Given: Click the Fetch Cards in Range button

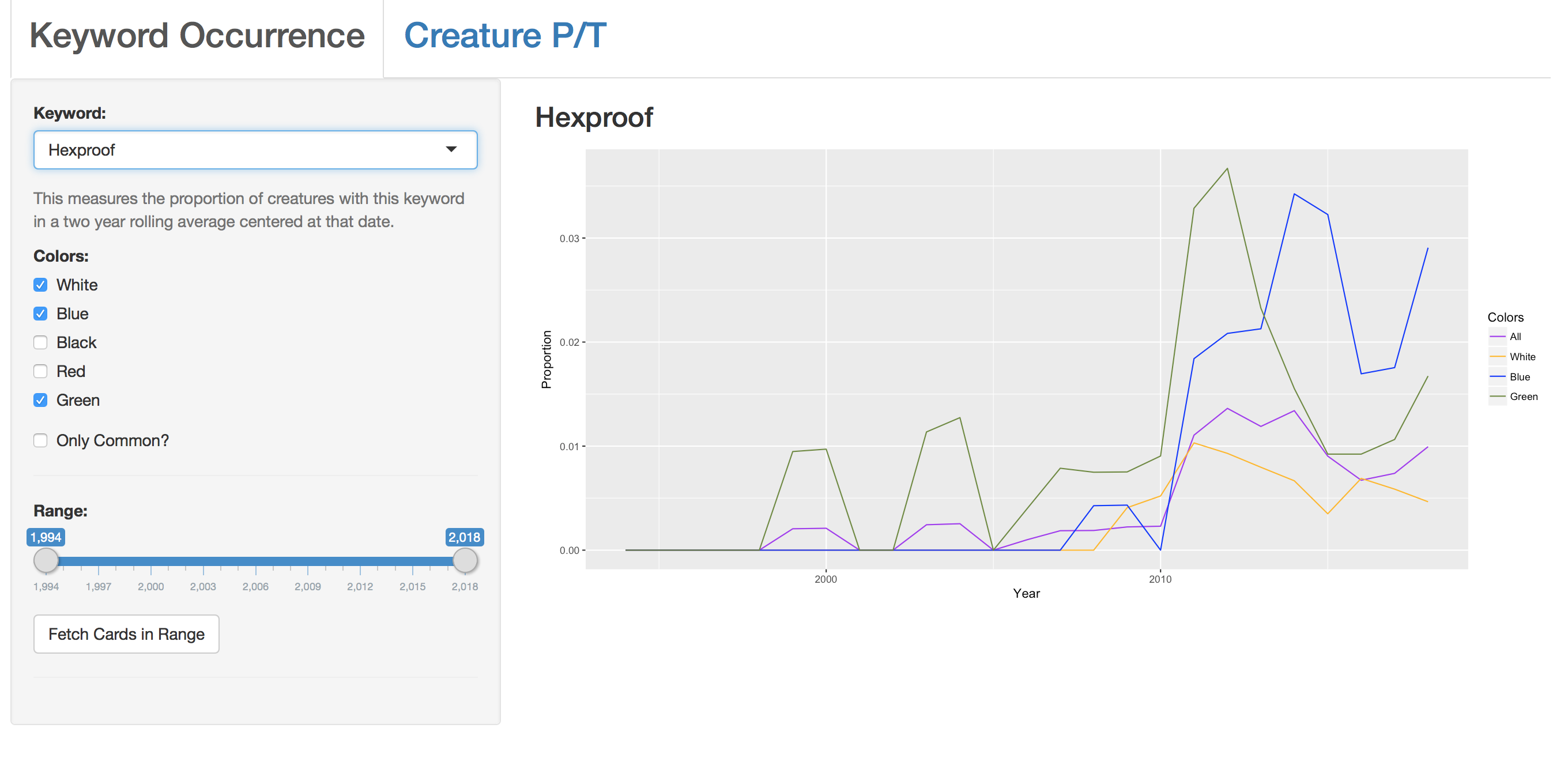Looking at the screenshot, I should pyautogui.click(x=127, y=634).
